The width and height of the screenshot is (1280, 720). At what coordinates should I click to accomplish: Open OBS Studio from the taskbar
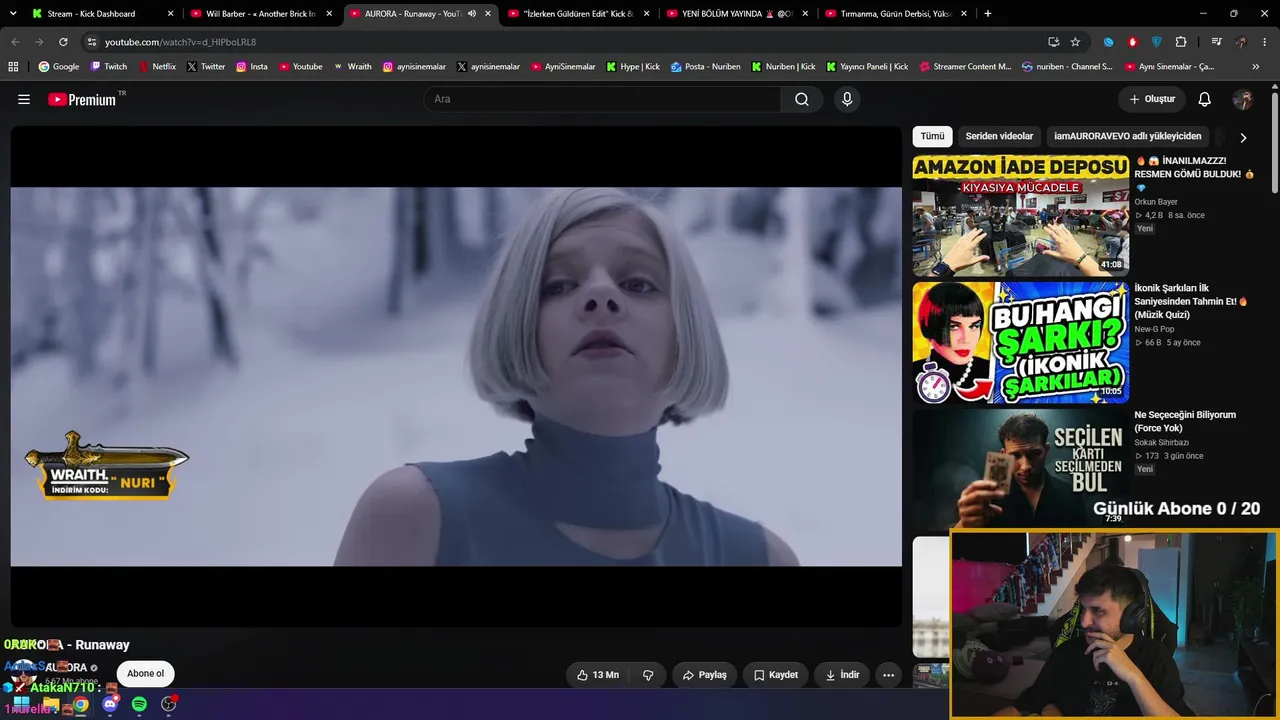click(169, 705)
